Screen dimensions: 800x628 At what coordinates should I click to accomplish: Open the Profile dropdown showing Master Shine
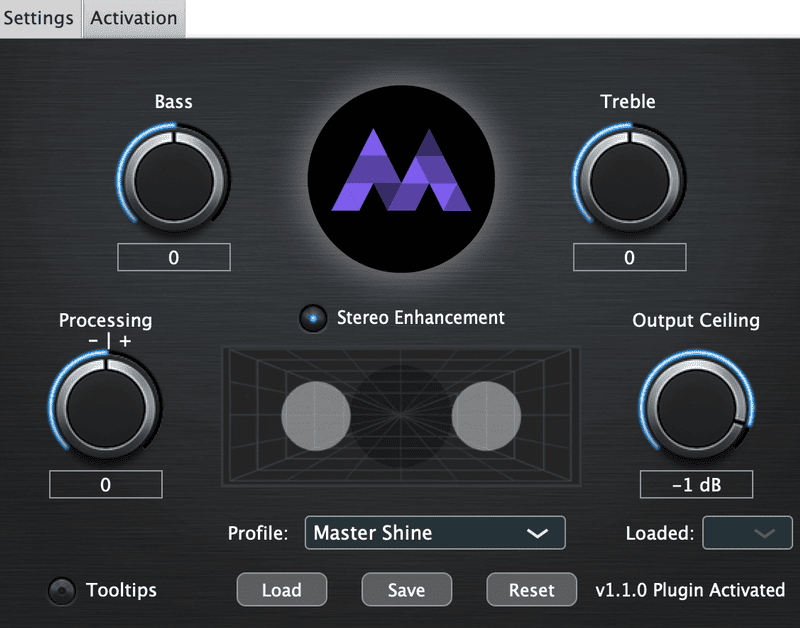pos(435,533)
